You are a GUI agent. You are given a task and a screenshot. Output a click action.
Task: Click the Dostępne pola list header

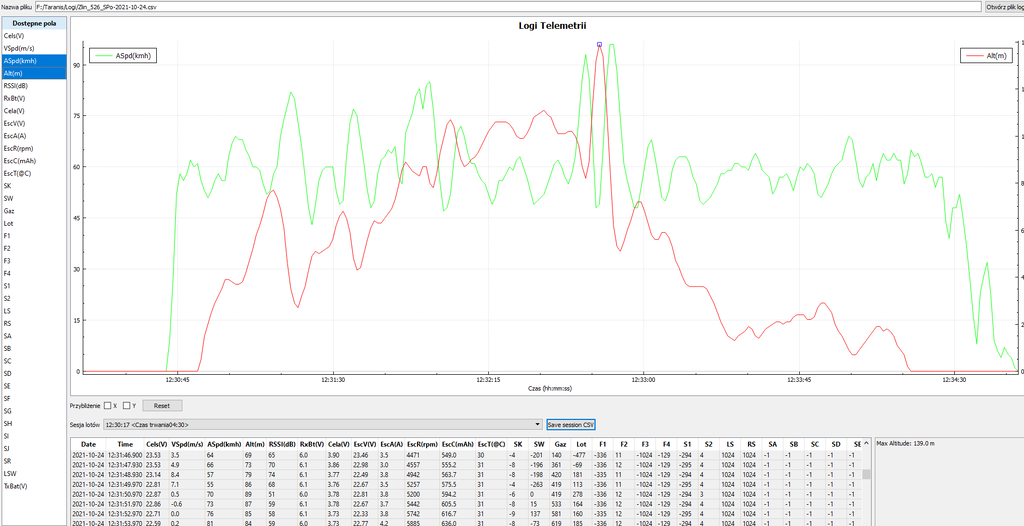pyautogui.click(x=34, y=22)
